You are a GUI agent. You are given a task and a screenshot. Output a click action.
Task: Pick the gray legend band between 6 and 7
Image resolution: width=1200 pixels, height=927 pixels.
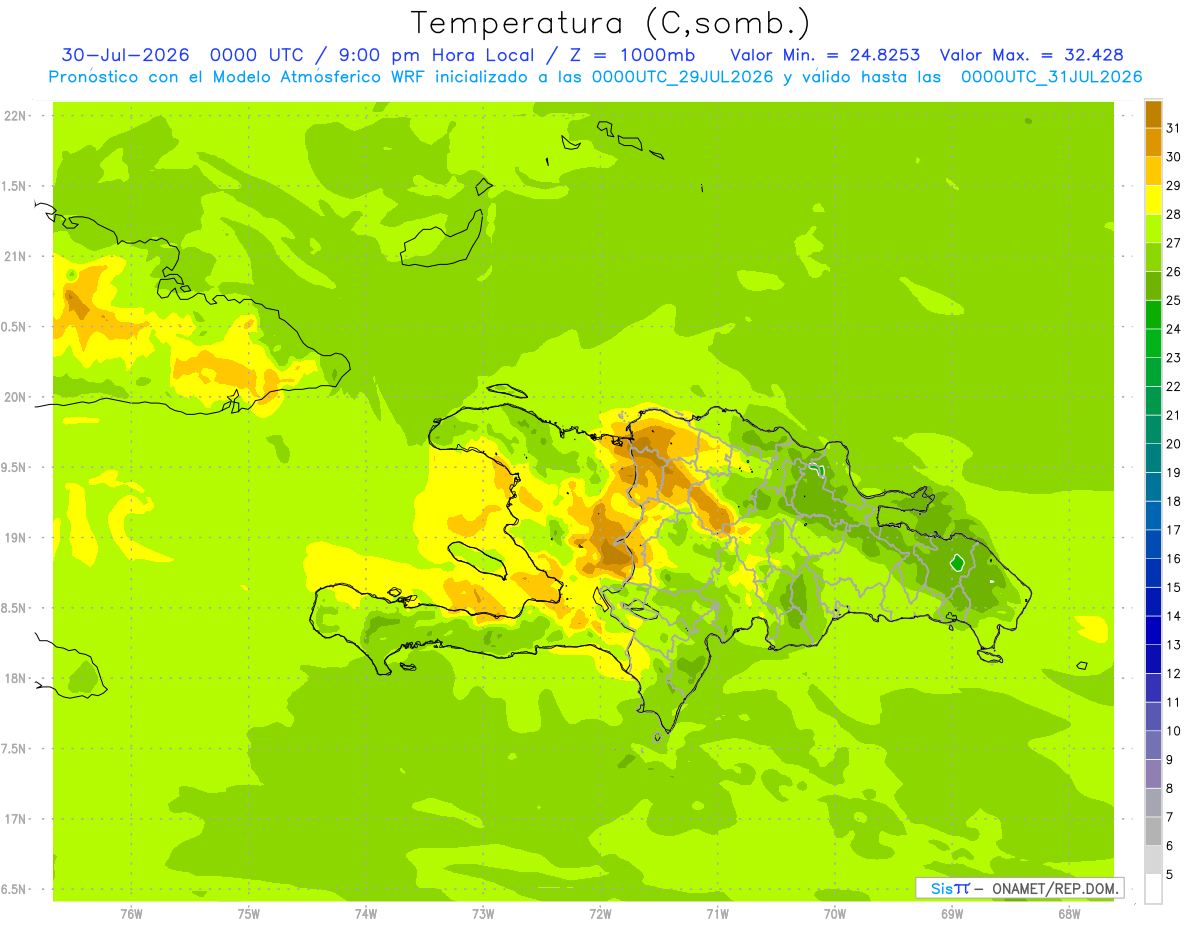1153,831
